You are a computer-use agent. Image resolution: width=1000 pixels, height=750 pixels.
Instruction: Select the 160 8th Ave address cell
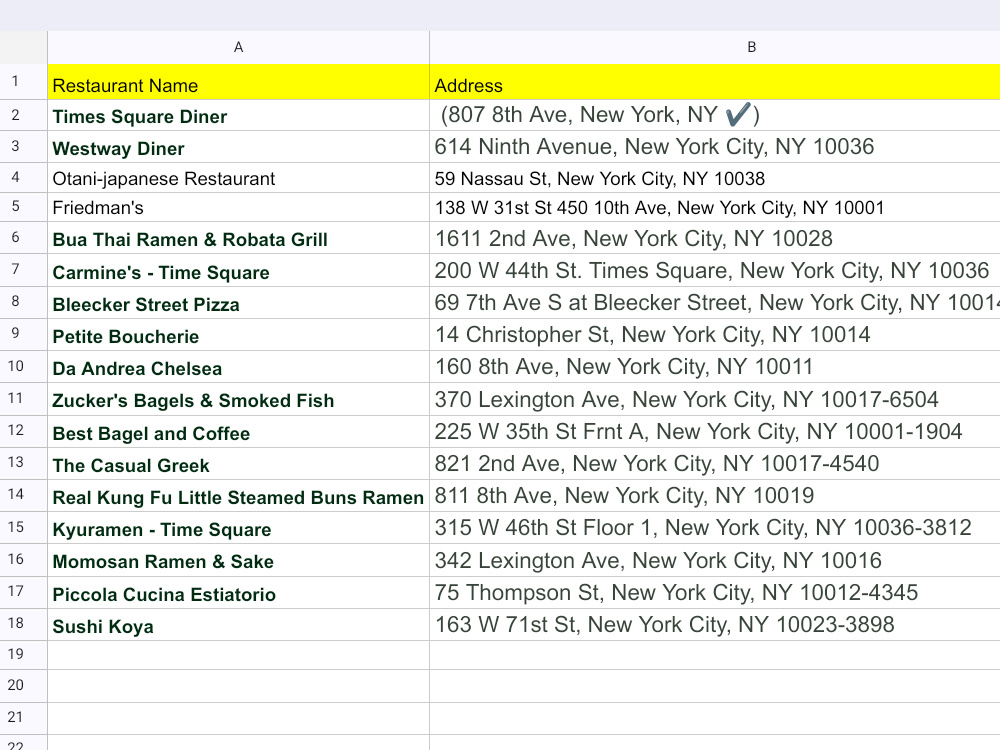[715, 367]
